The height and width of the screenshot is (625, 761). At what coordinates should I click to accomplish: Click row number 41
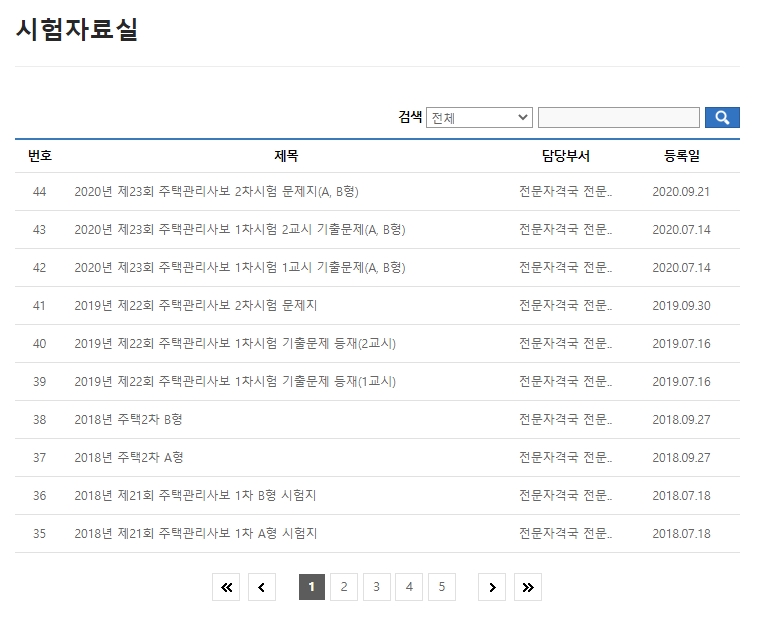[x=39, y=306]
